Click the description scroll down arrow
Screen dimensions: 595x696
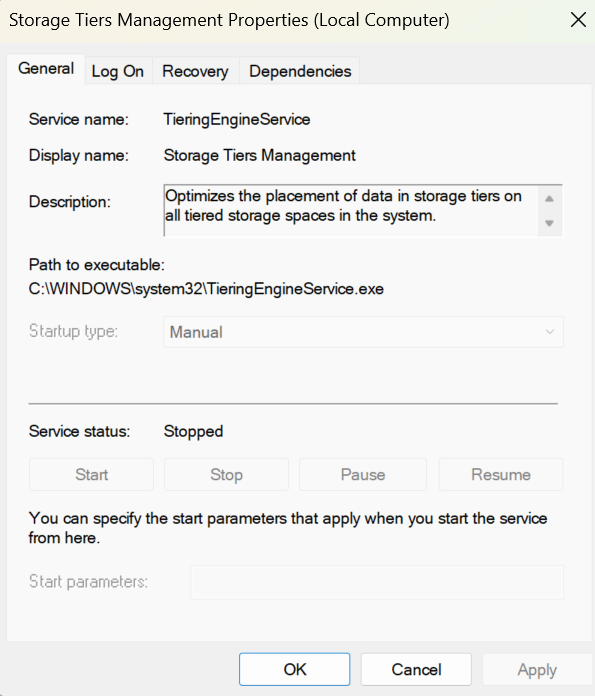coord(549,223)
